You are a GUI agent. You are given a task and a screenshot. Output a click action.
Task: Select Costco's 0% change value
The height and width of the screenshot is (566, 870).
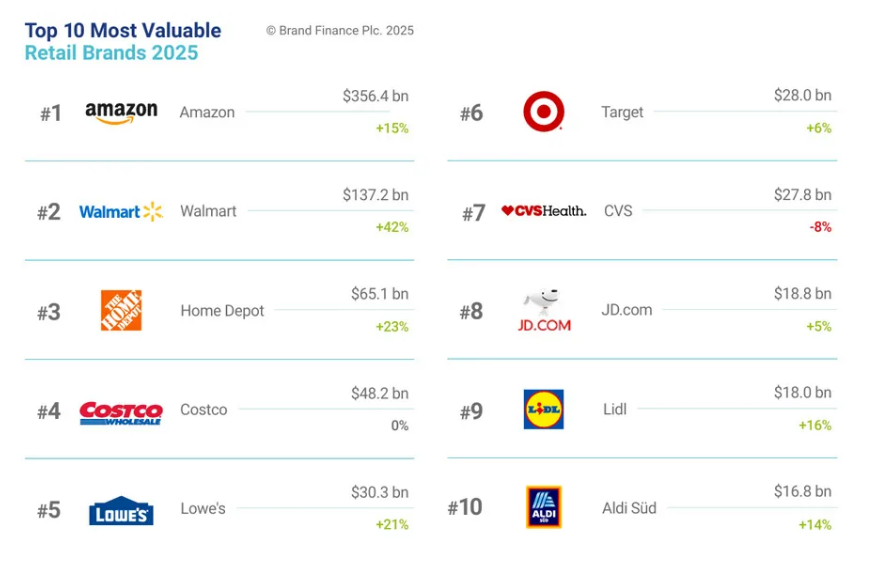click(x=399, y=426)
